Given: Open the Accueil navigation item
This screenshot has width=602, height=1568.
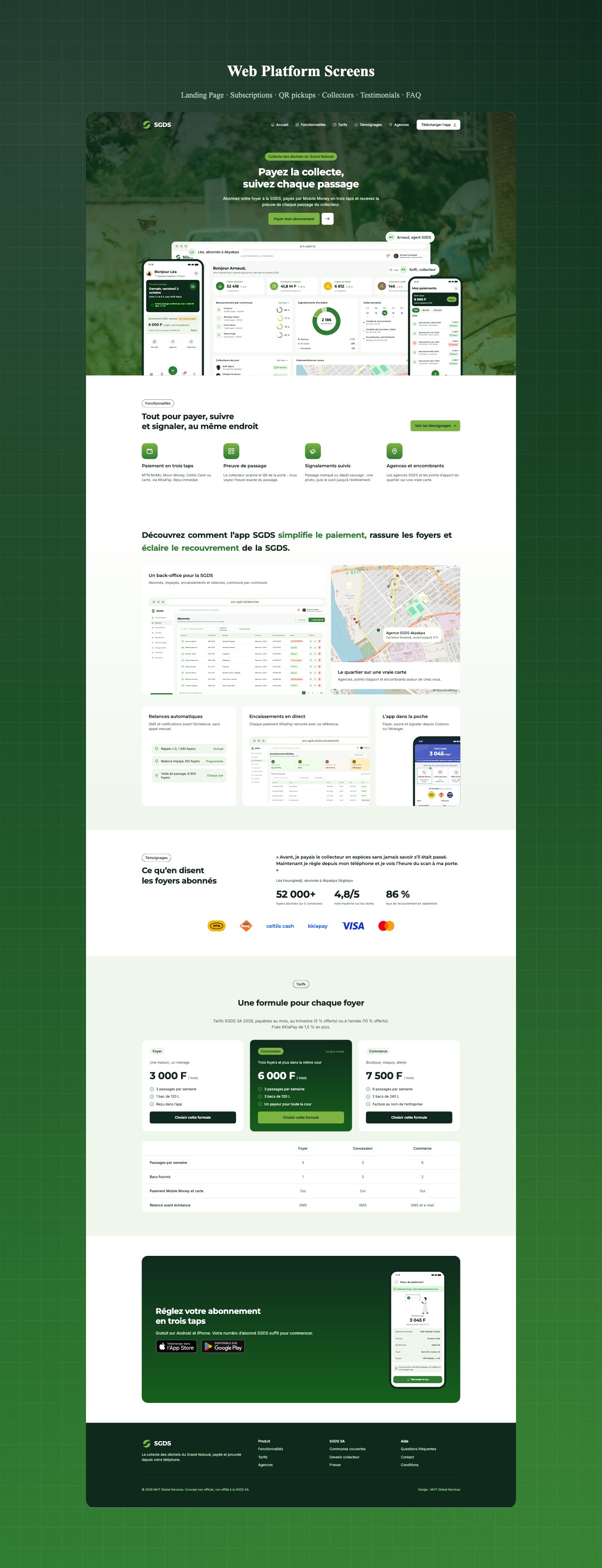Looking at the screenshot, I should coord(279,125).
